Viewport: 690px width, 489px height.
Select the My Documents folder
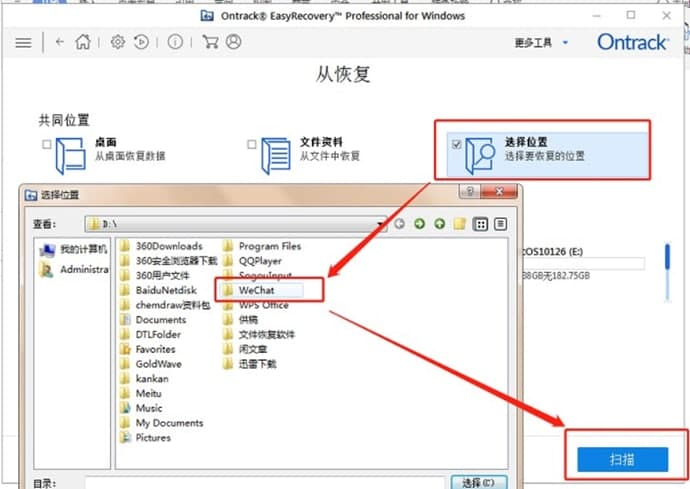(161, 423)
